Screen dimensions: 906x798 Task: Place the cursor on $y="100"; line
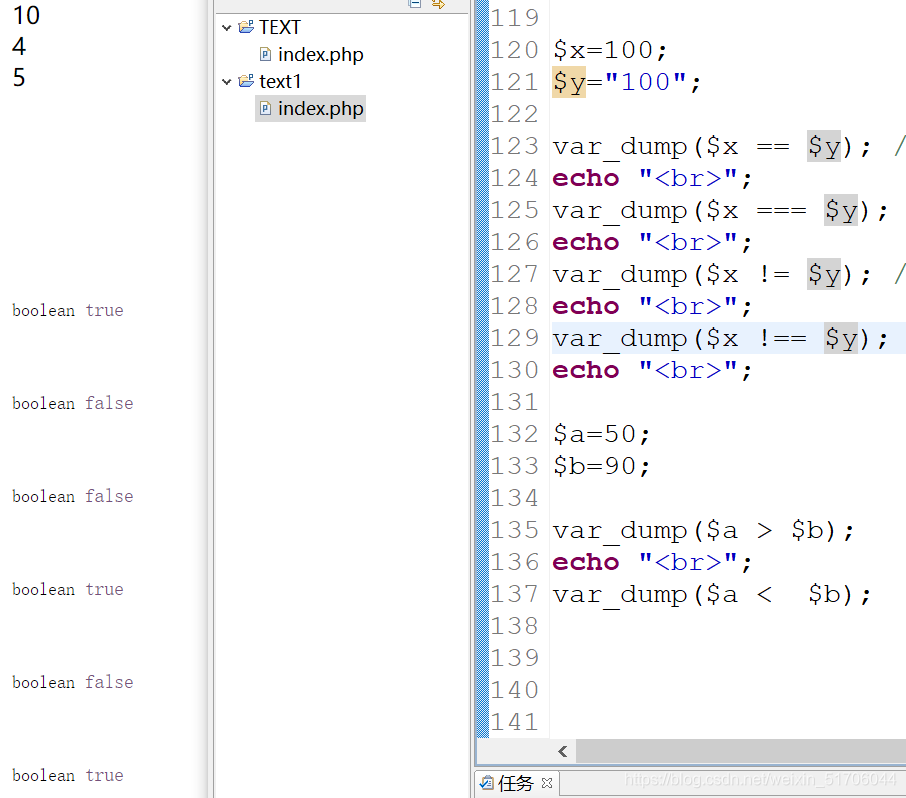627,82
